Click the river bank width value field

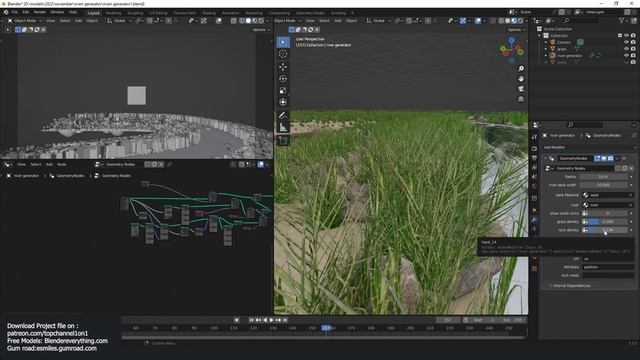[603, 185]
